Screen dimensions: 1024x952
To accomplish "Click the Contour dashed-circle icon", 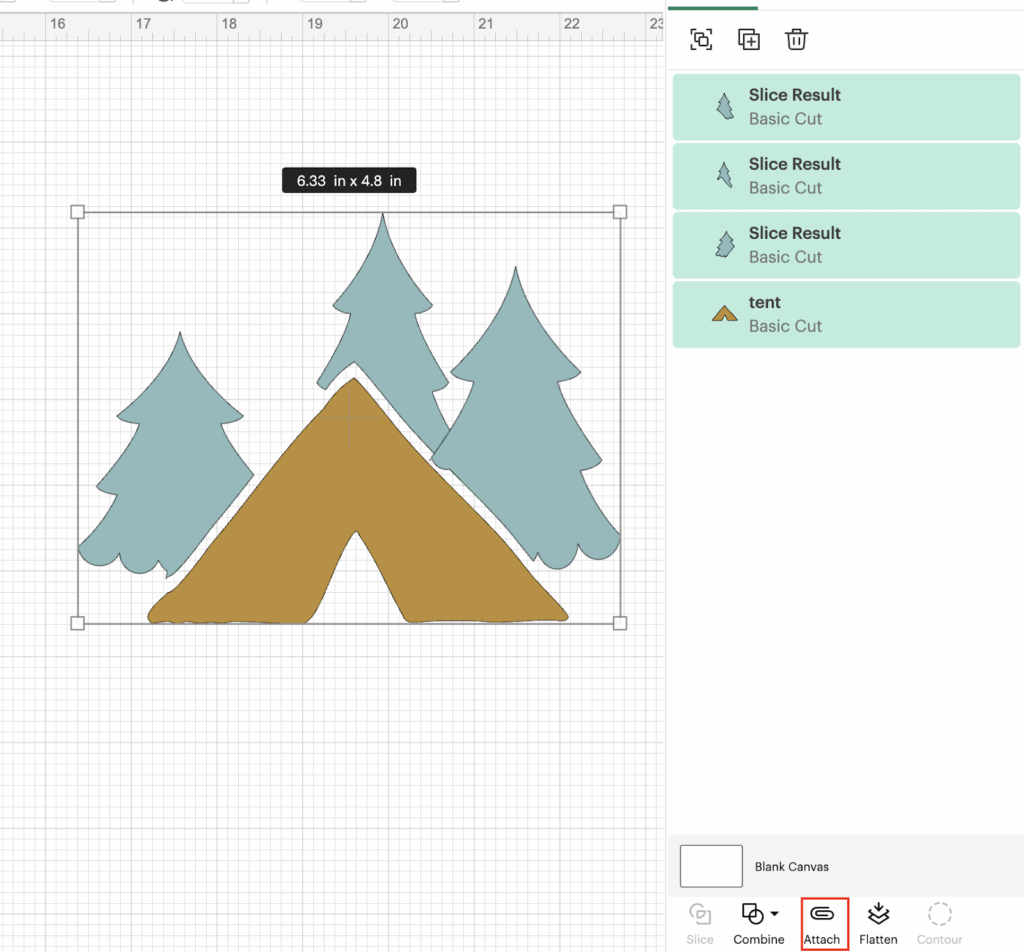I will coord(939,914).
